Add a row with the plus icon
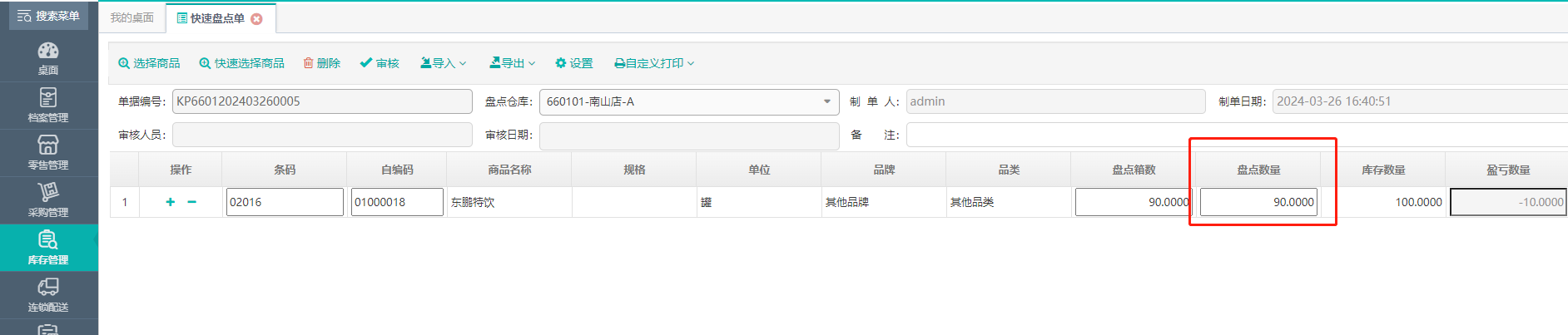The image size is (1568, 335). (x=171, y=202)
